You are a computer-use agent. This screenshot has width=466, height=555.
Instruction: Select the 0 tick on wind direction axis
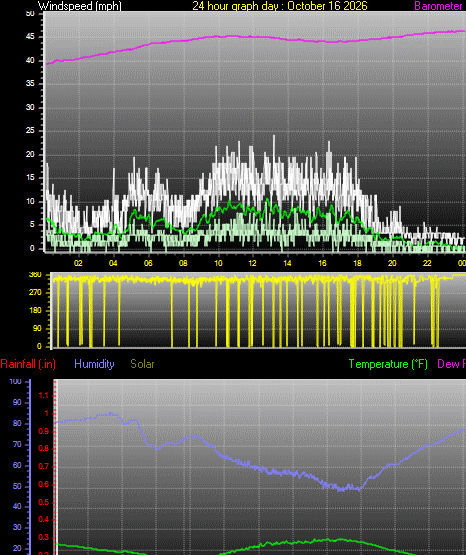39,346
